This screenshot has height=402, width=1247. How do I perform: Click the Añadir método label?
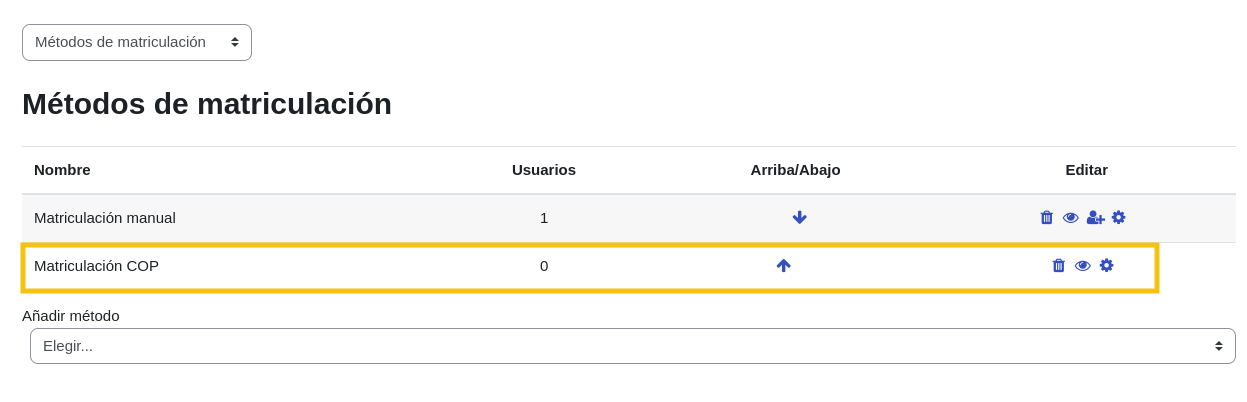[71, 316]
